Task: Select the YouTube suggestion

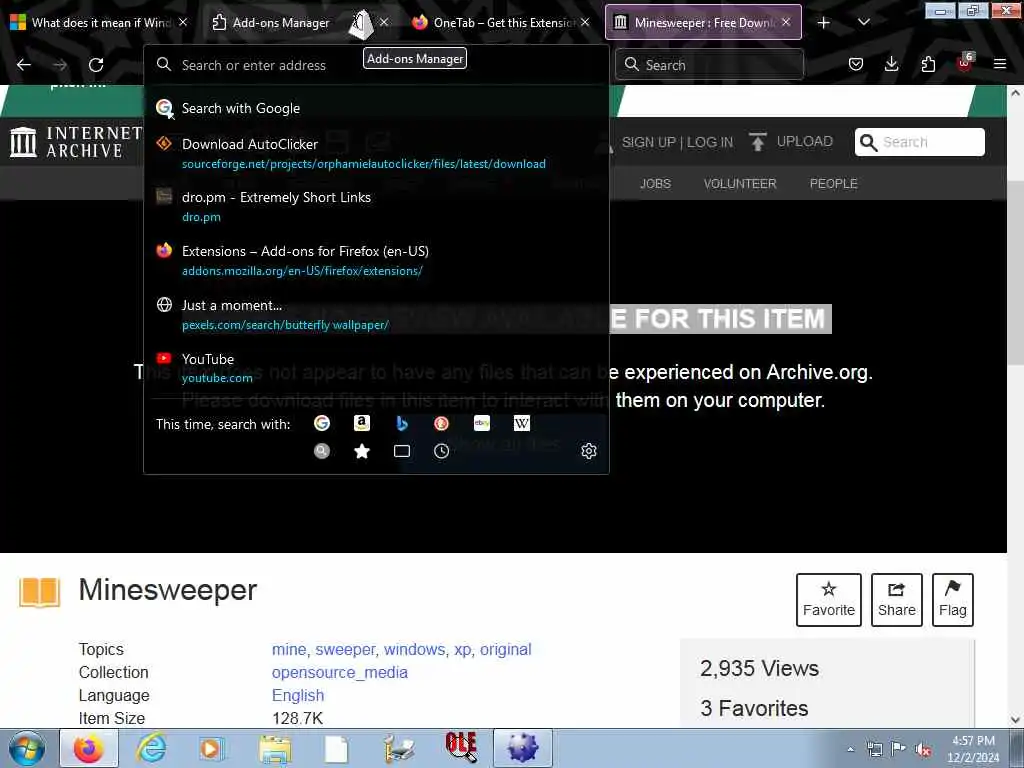Action: [x=376, y=368]
